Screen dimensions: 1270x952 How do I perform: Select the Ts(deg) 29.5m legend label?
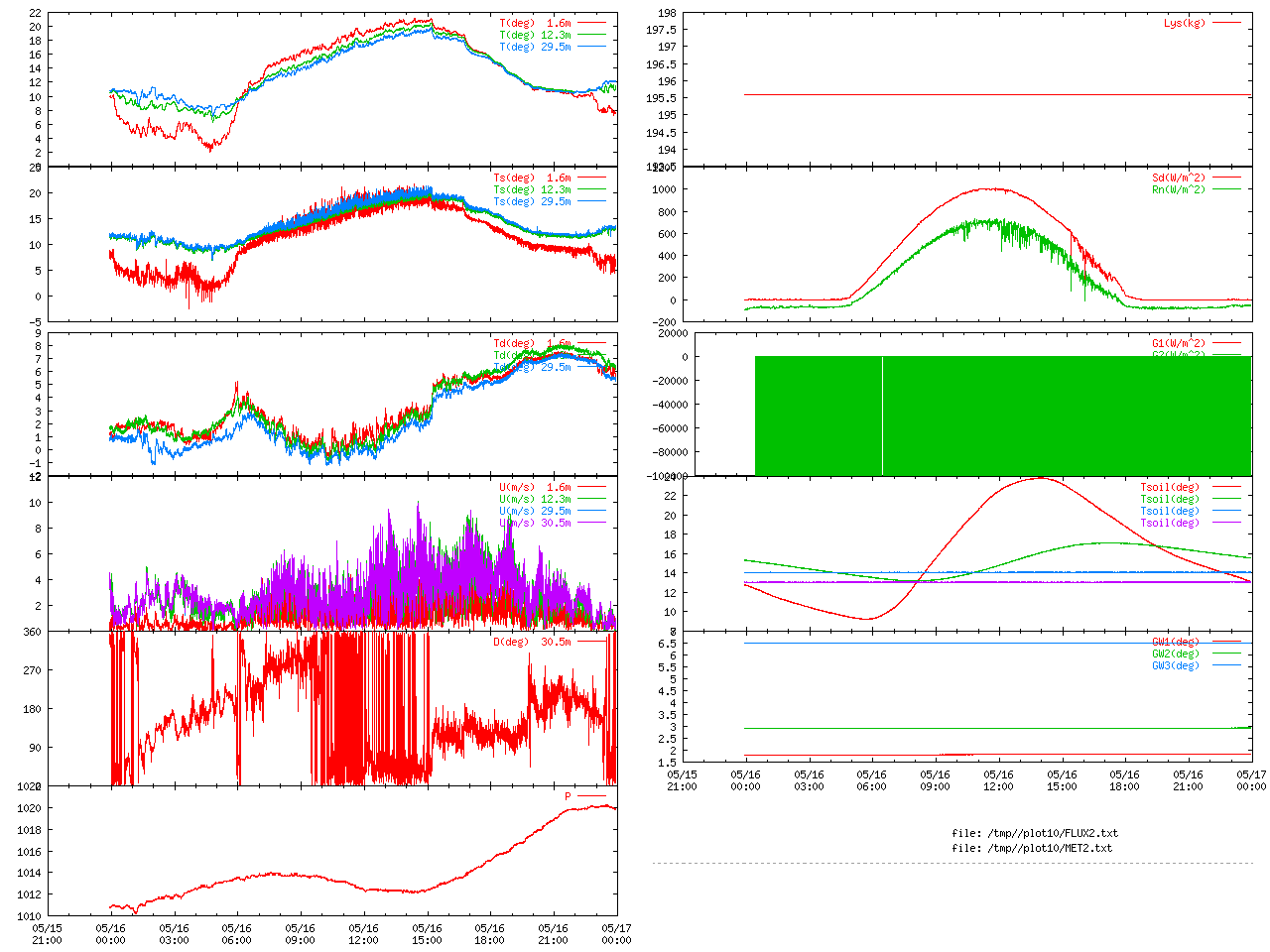532,201
